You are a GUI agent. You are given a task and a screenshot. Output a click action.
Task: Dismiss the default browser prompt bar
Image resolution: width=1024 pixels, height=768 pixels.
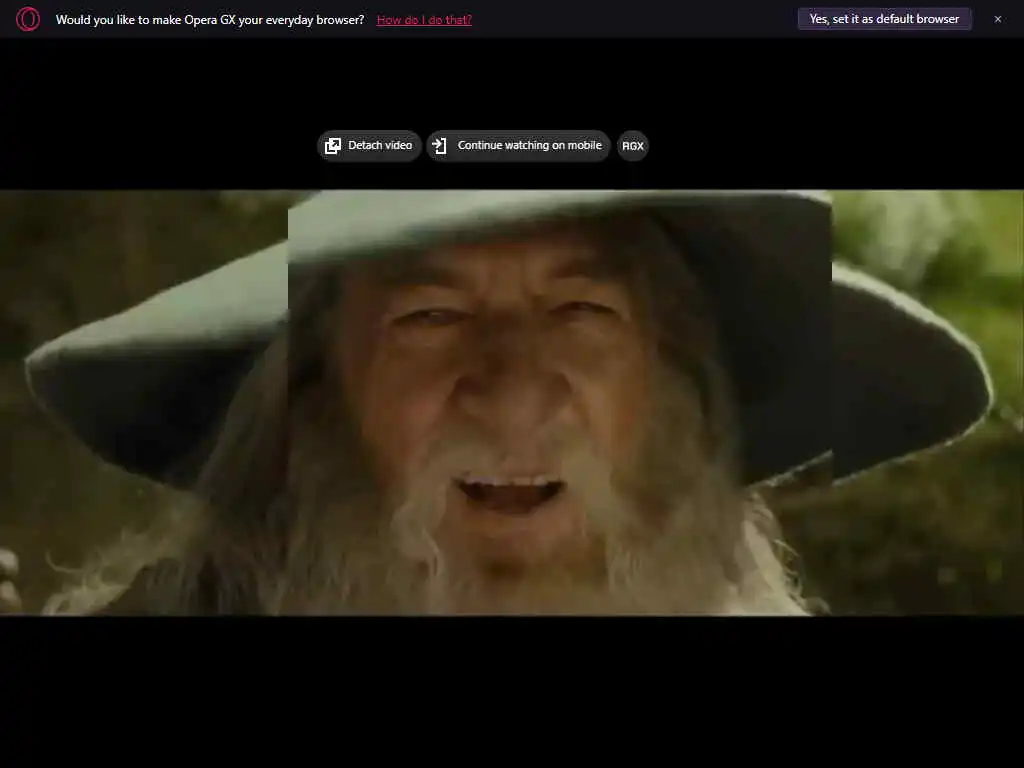tap(997, 20)
